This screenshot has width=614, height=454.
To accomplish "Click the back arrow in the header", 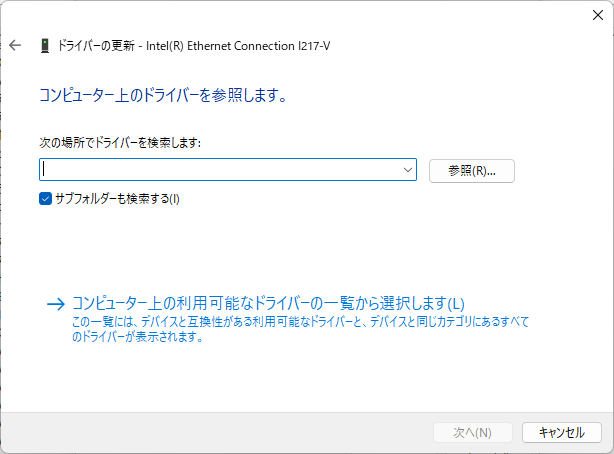I will point(15,46).
